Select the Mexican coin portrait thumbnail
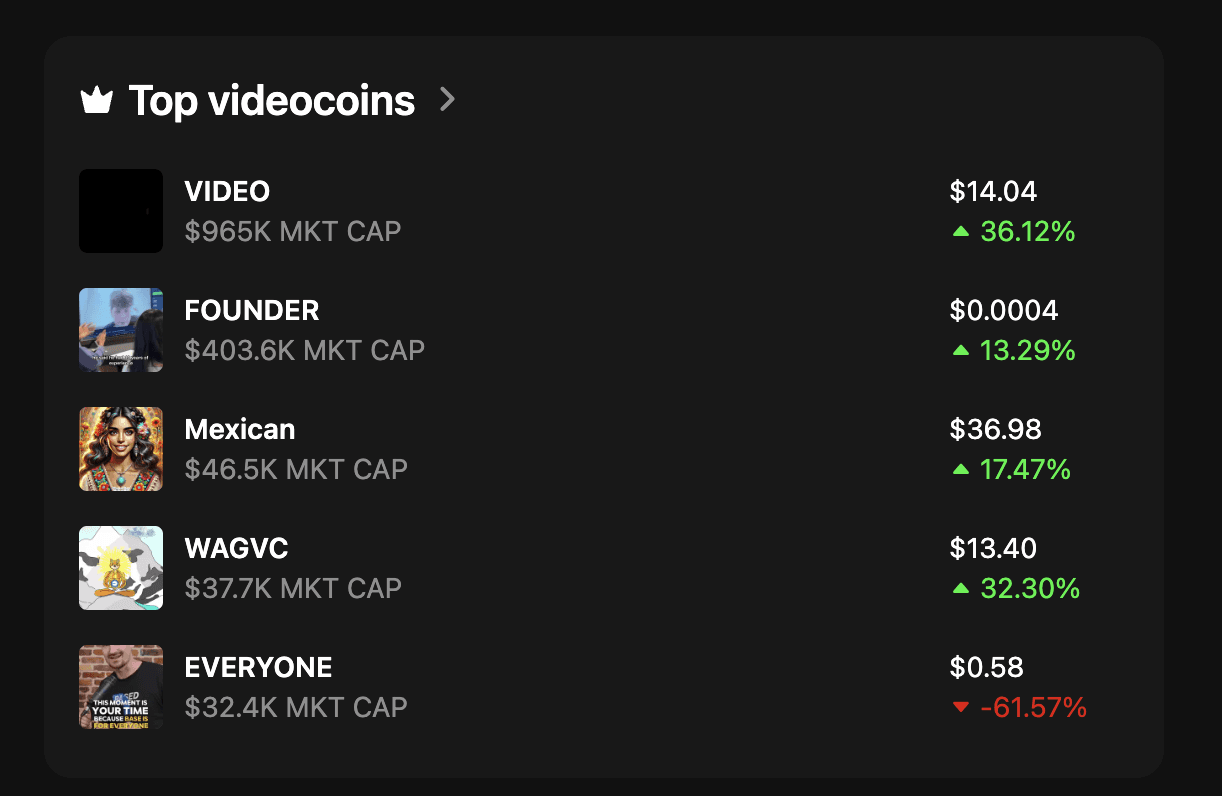Image resolution: width=1222 pixels, height=796 pixels. (121, 449)
